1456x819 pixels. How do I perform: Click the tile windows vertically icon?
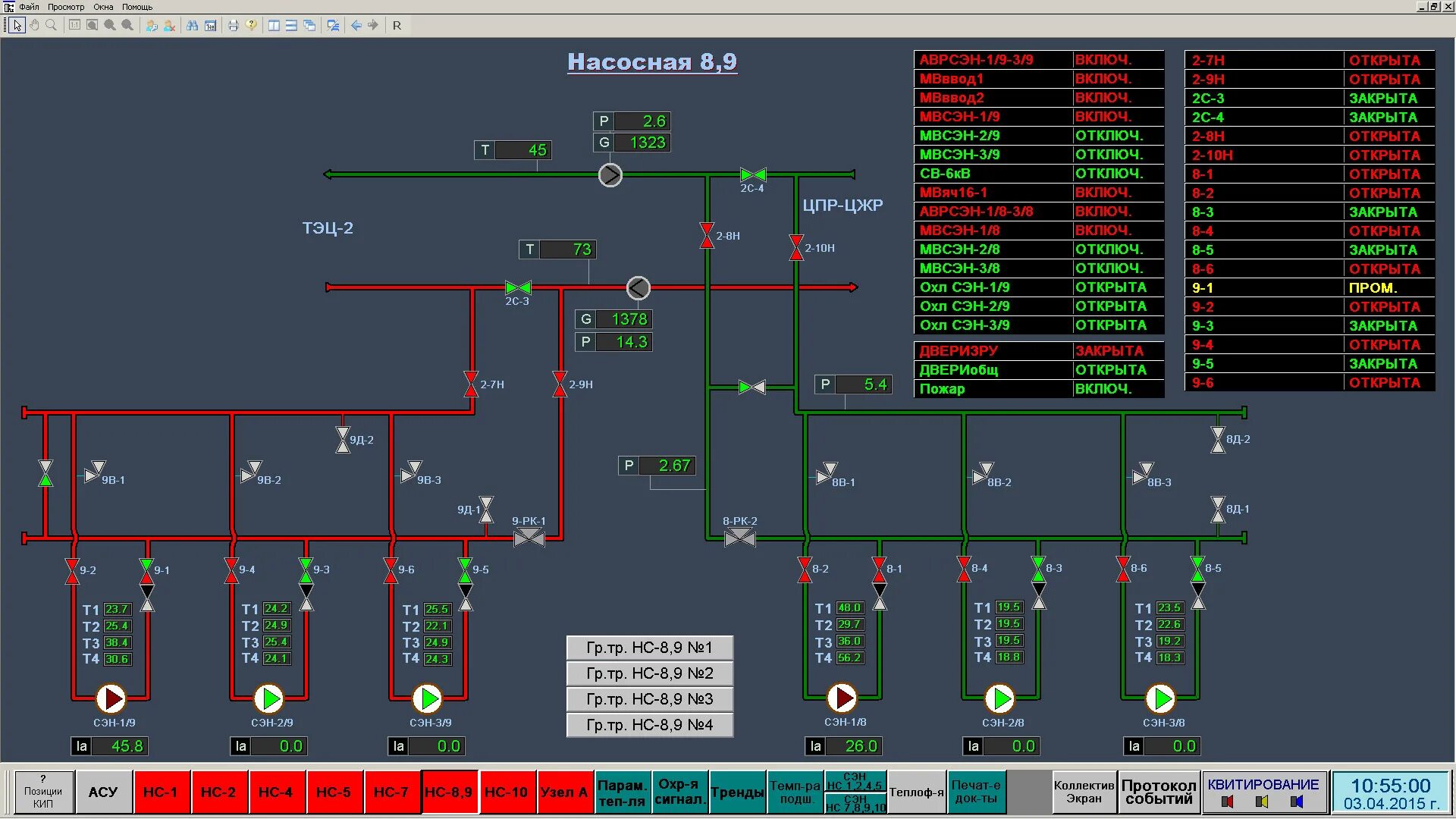pyautogui.click(x=274, y=25)
